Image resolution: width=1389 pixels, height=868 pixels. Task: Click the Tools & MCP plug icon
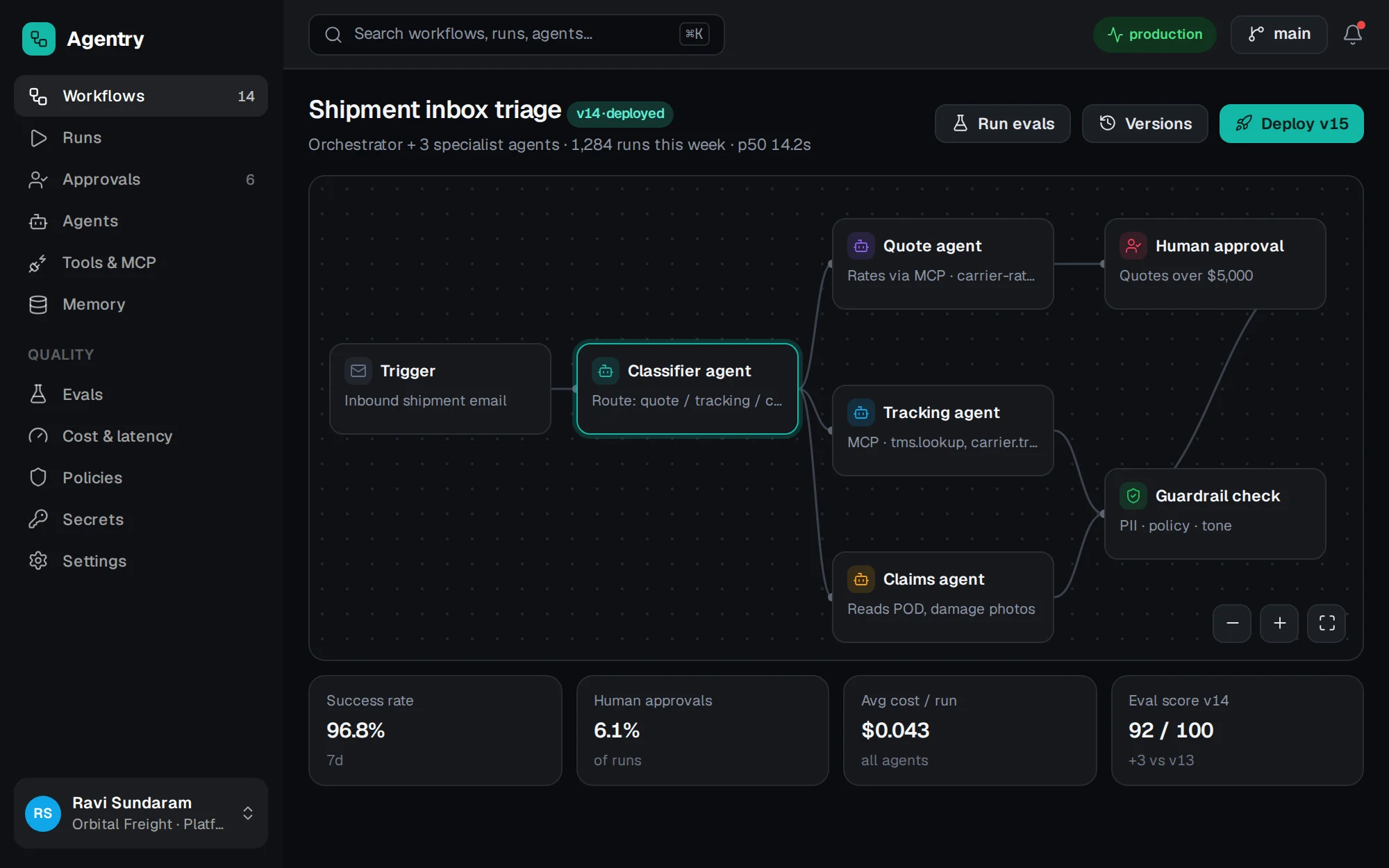pyautogui.click(x=38, y=262)
